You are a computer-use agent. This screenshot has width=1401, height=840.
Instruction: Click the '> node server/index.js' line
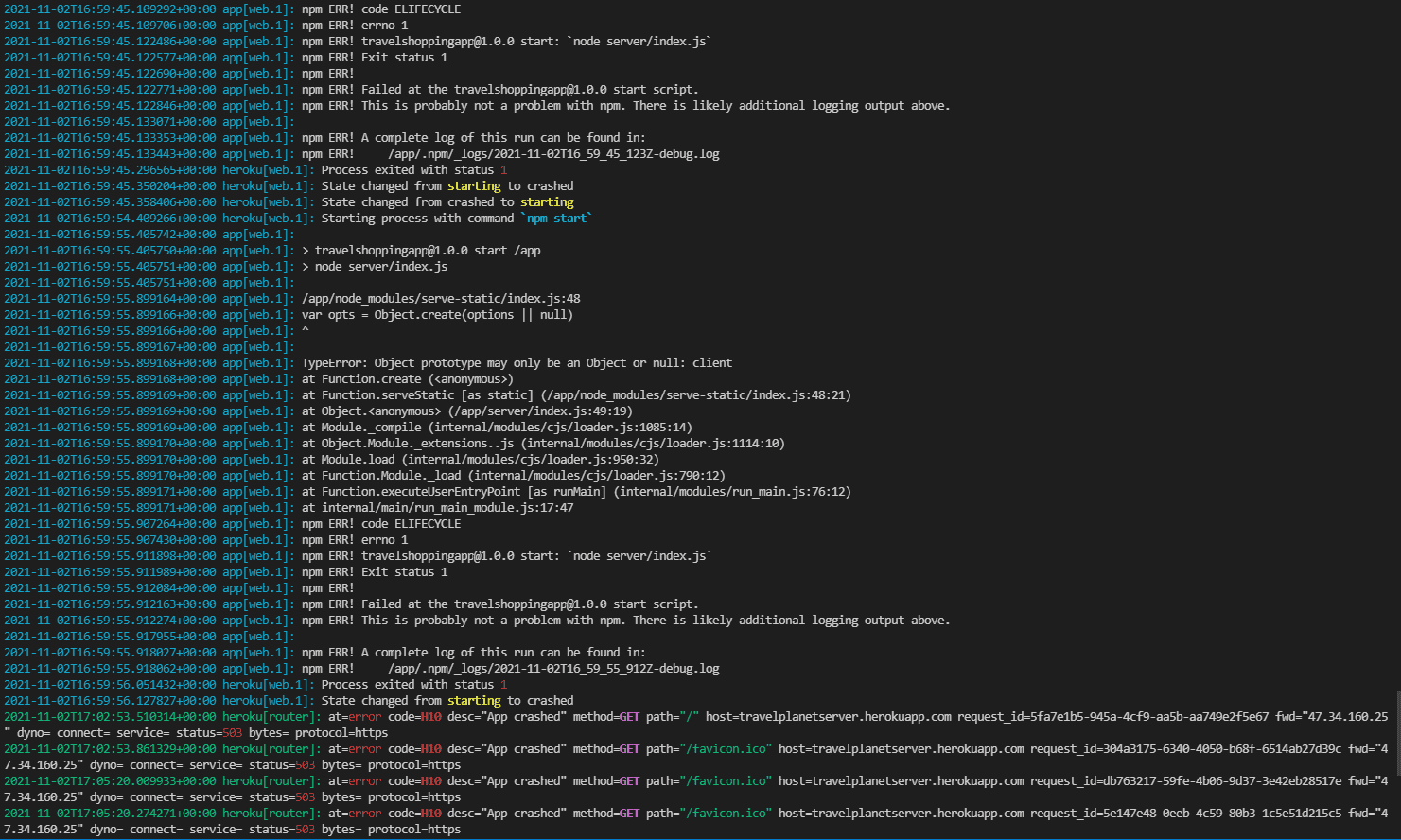226,267
